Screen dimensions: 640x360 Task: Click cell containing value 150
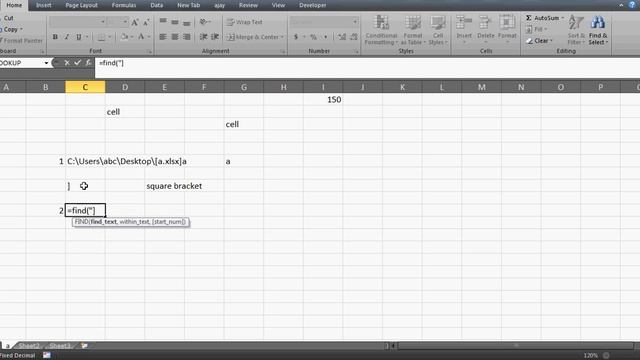coord(323,100)
